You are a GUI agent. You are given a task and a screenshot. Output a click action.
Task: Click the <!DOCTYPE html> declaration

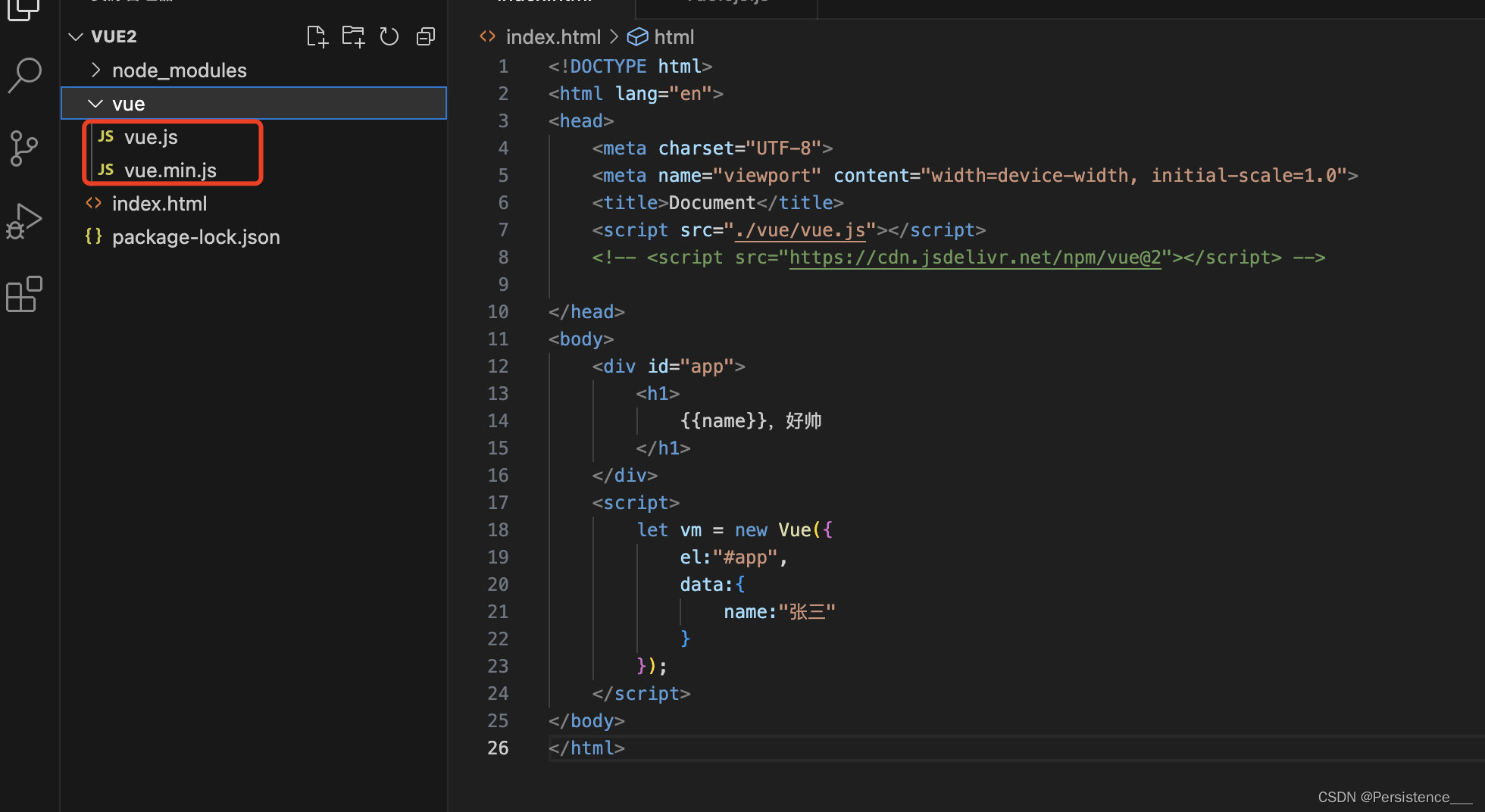(x=630, y=67)
